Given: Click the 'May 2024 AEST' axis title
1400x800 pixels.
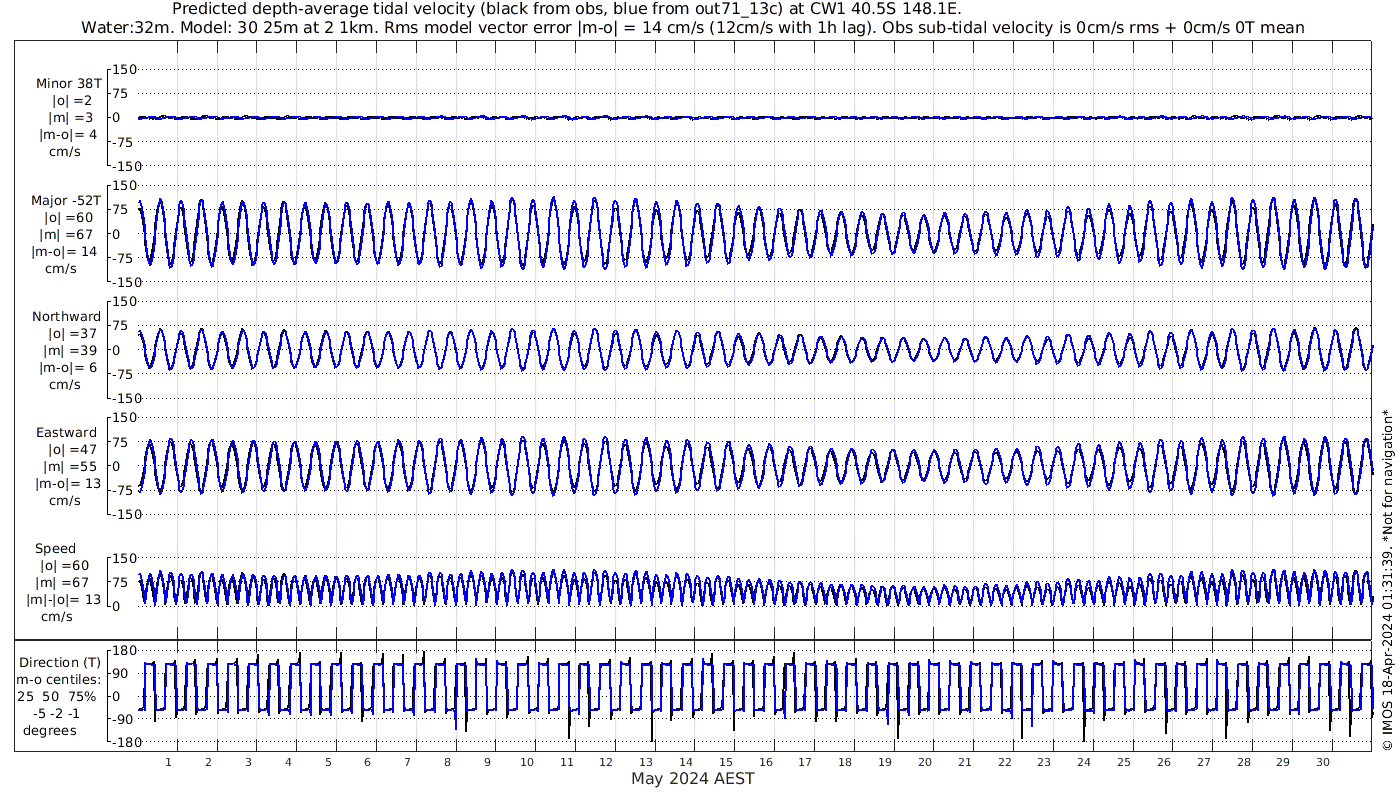Looking at the screenshot, I should [x=693, y=778].
